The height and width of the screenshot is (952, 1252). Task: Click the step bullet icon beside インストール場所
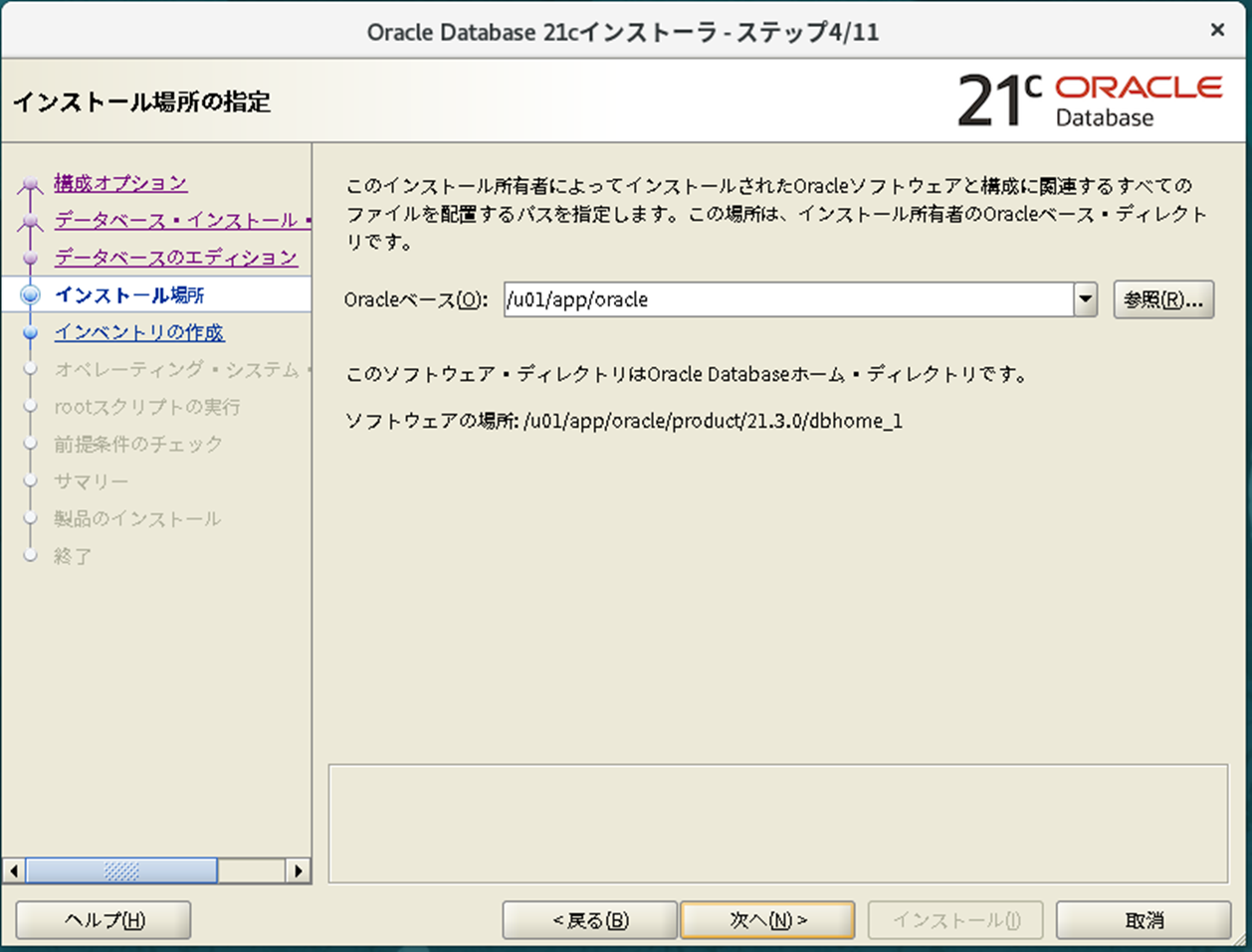[30, 294]
